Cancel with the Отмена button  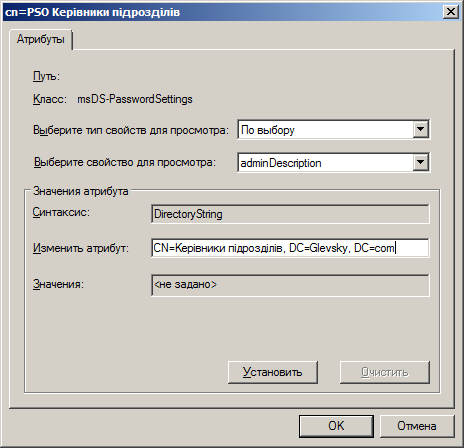coord(417,426)
